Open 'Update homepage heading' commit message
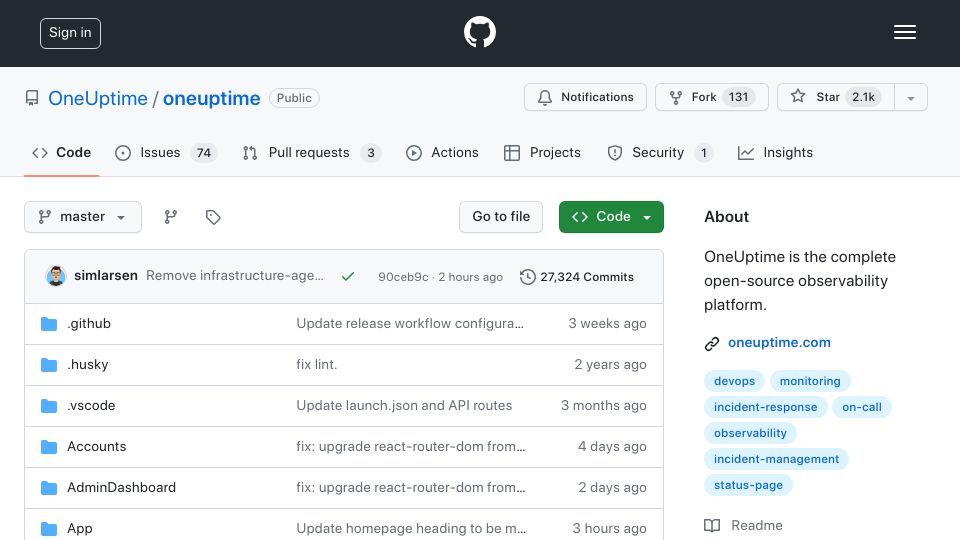Viewport: 960px width, 540px height. [411, 528]
